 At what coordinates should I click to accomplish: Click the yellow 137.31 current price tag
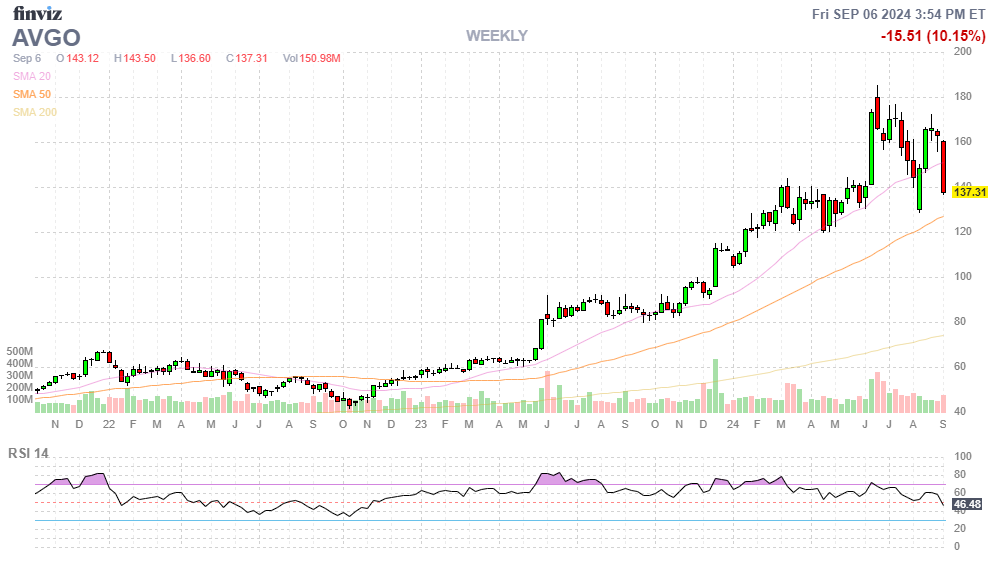coord(970,192)
